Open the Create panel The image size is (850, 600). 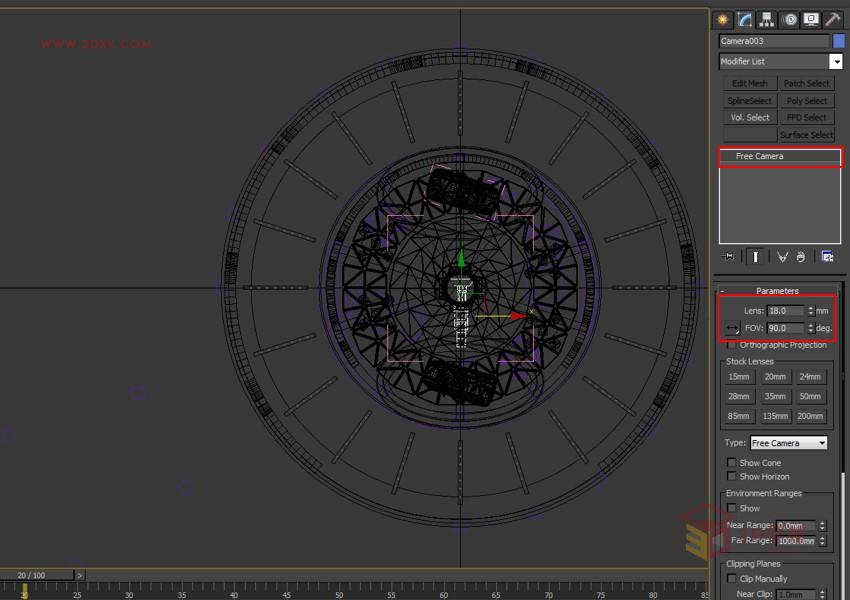point(723,19)
